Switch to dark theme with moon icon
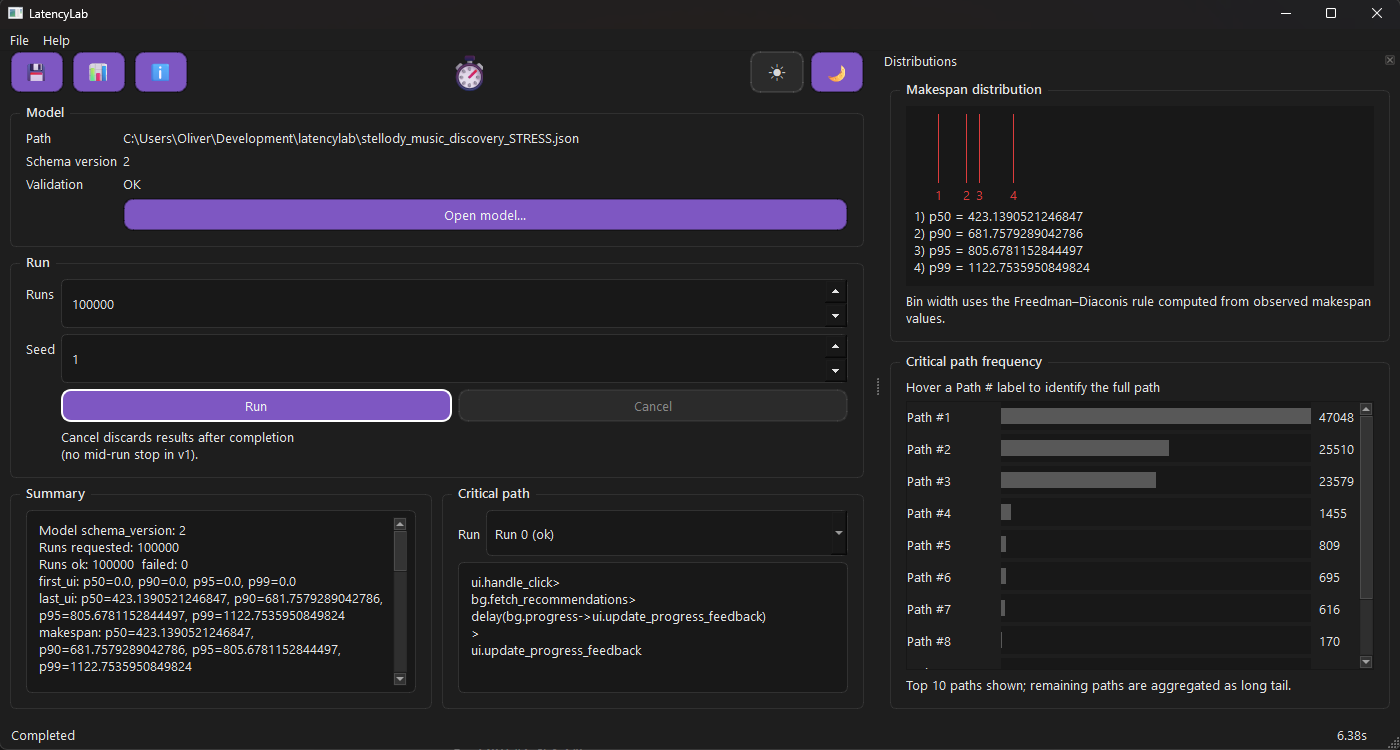 (x=837, y=72)
